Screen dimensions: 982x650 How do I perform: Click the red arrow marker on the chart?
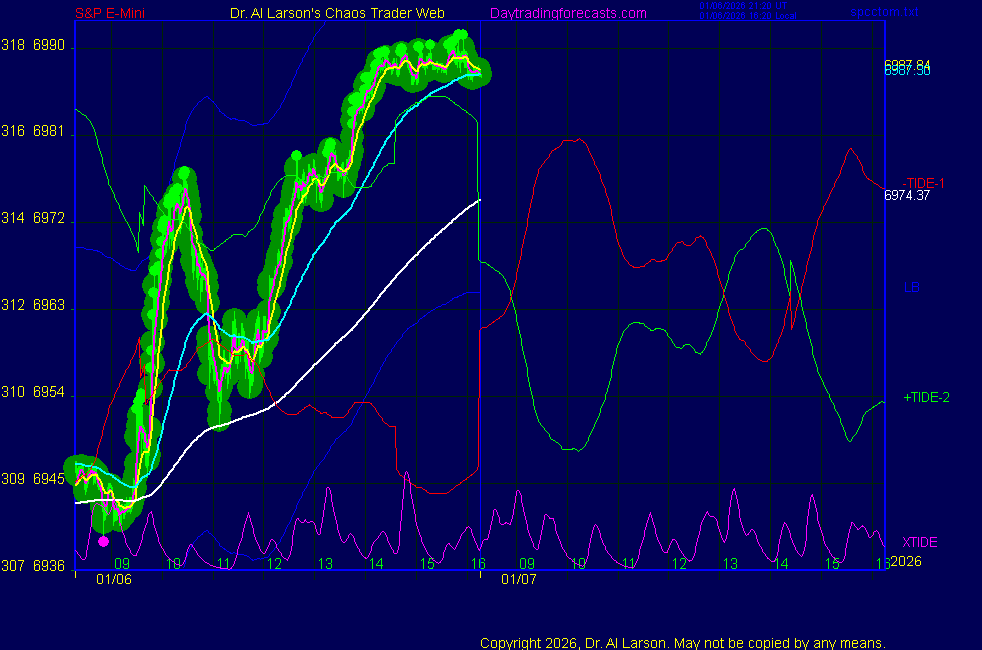[143, 368]
